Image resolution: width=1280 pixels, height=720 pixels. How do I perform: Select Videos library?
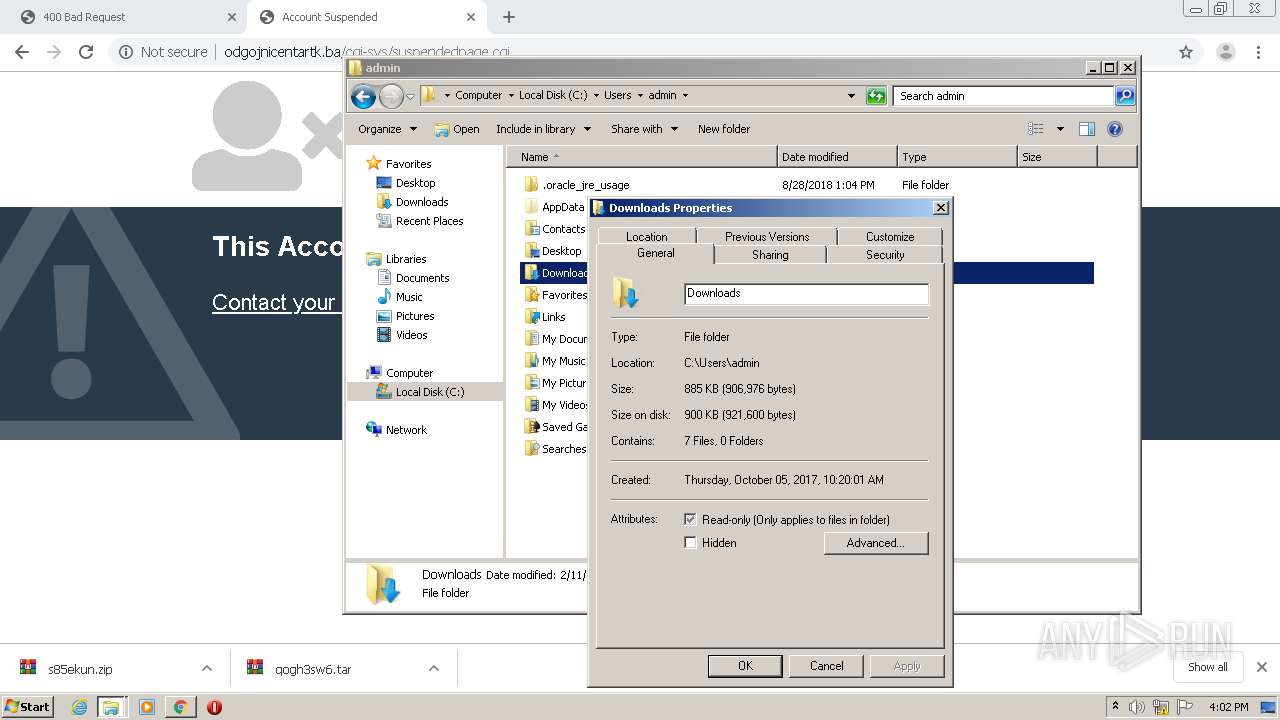(x=411, y=335)
